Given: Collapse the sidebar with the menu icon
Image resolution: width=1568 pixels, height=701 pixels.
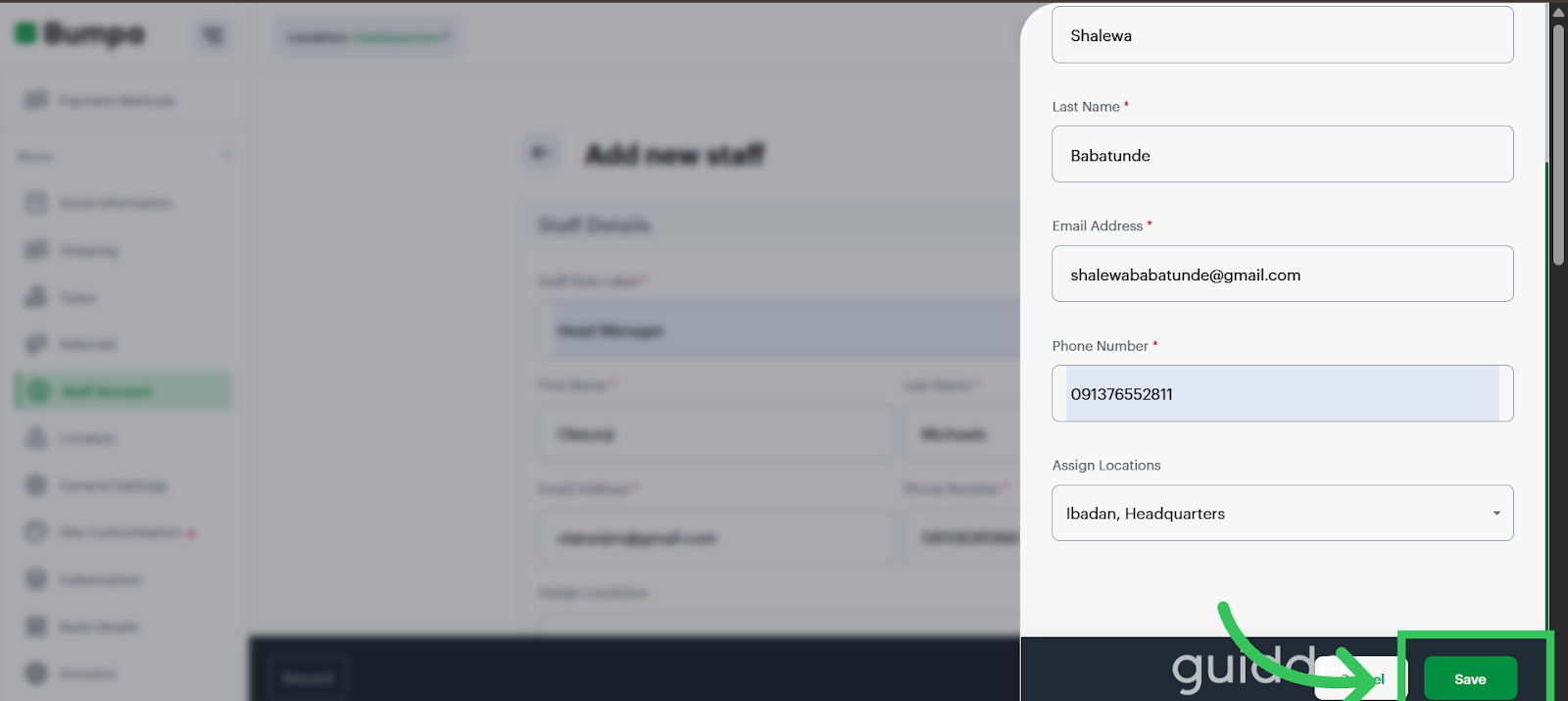Looking at the screenshot, I should click(x=213, y=36).
